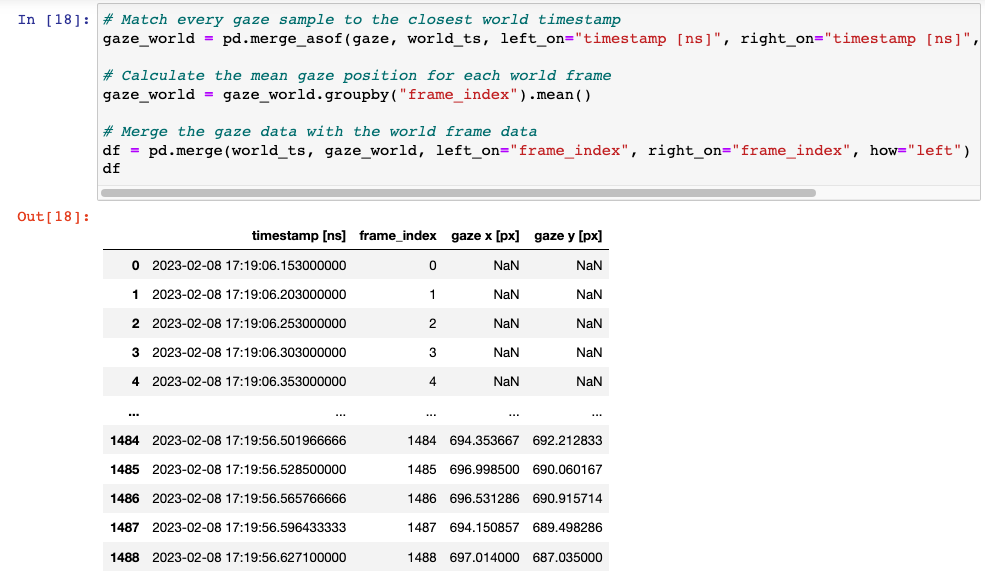Click timestamp 2023-02-08 17:19:56.501966666

pos(249,440)
